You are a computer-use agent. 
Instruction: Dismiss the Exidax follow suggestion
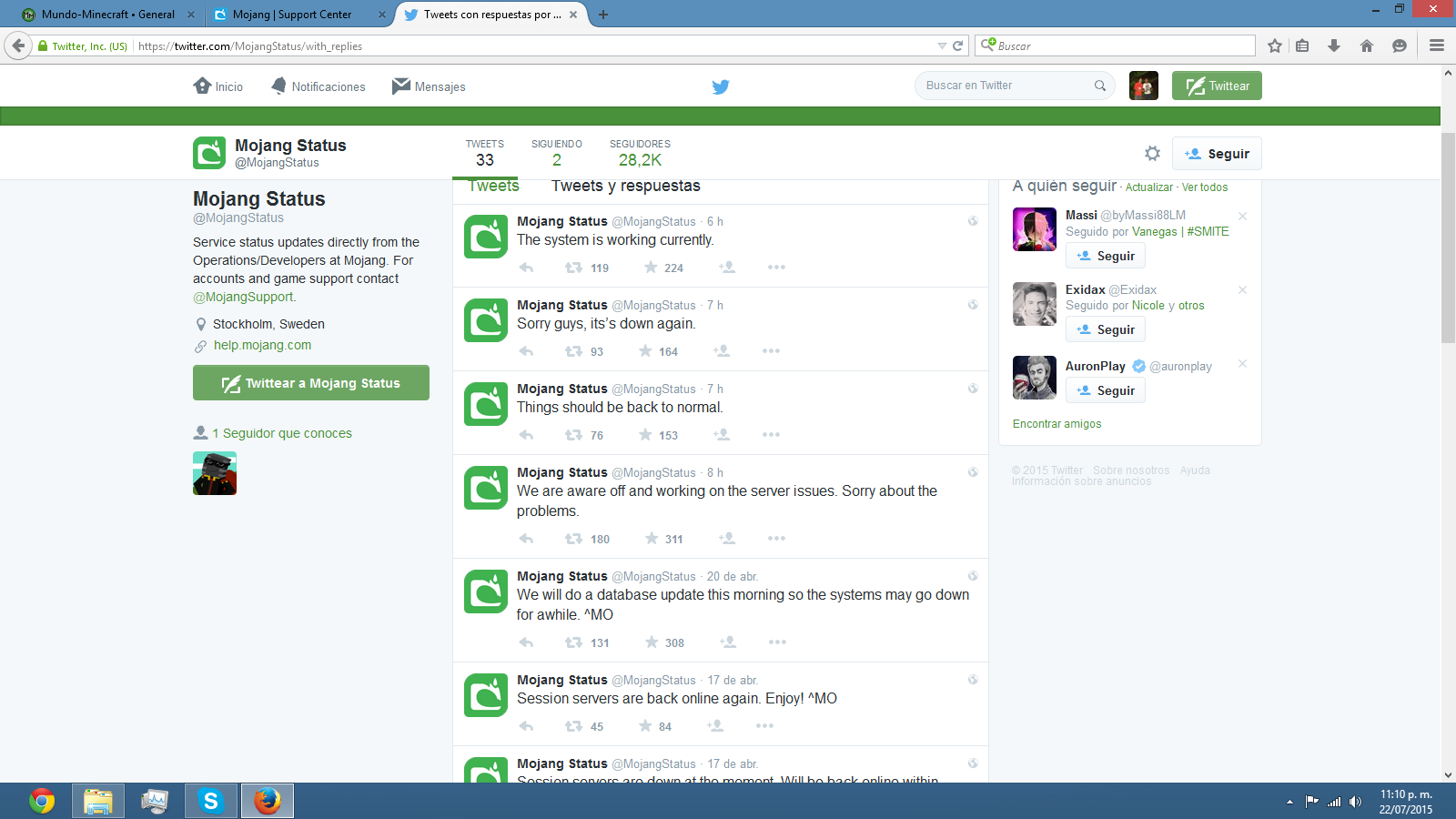click(x=1242, y=289)
